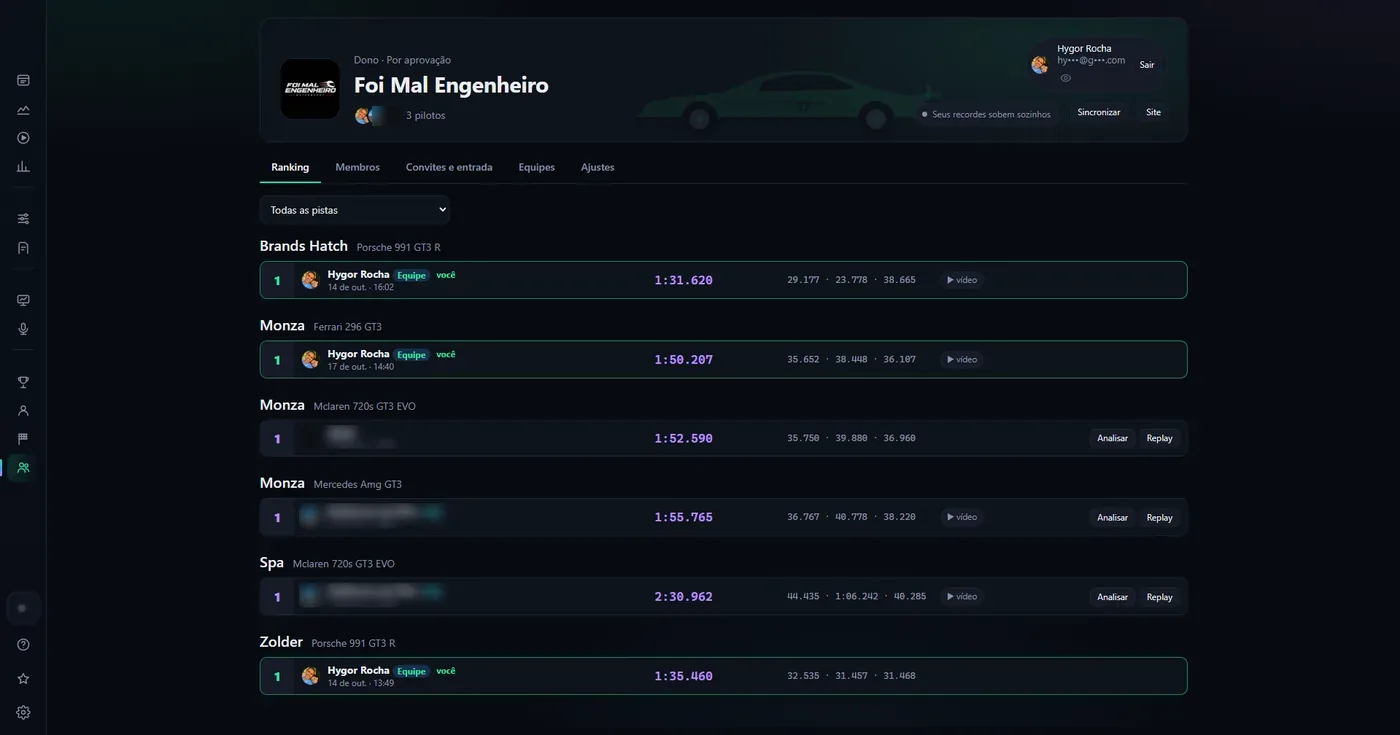
Task: Play vídeo for Brands Hatch 1:31.620 lap
Action: [x=962, y=280]
